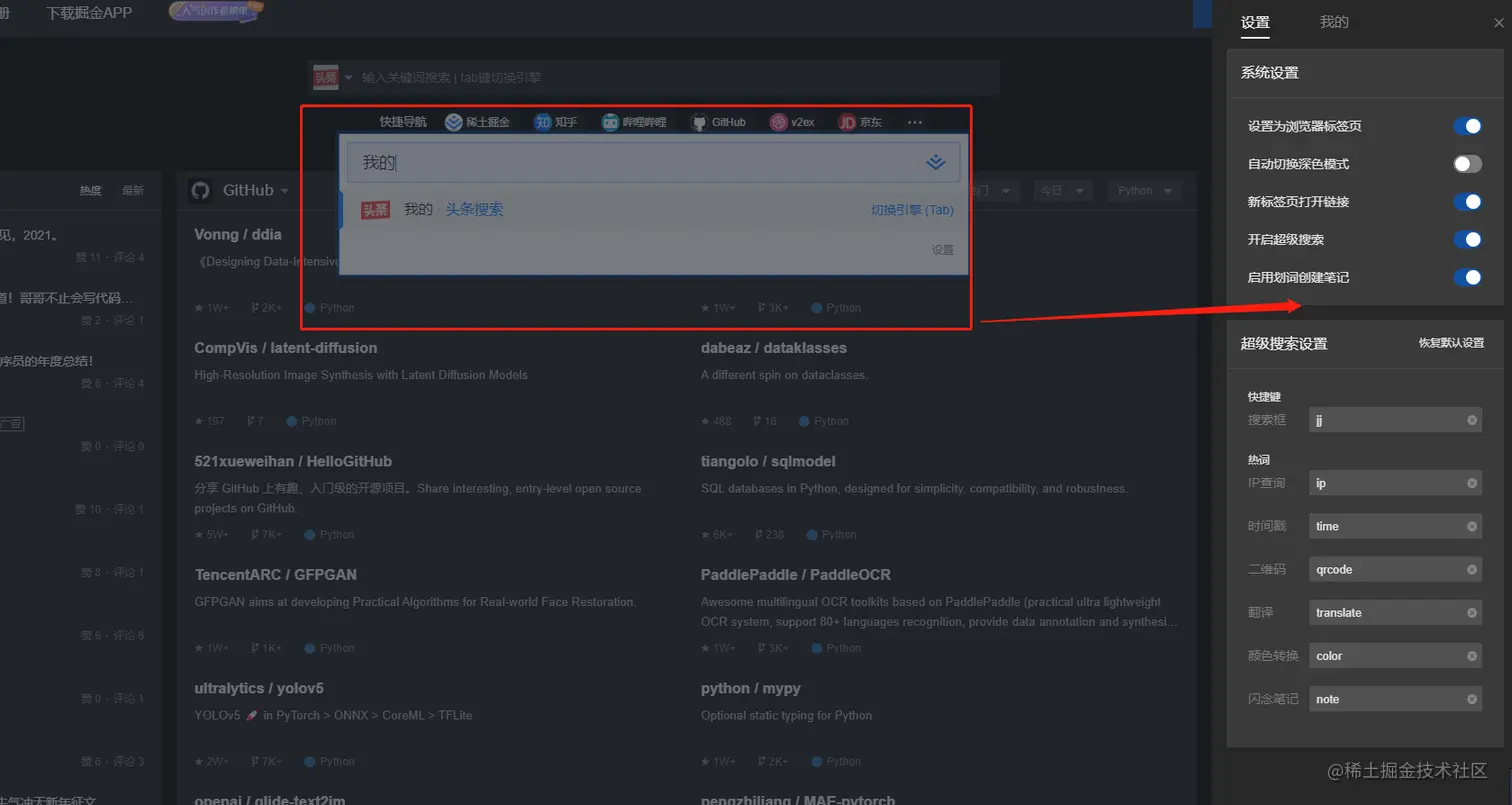Click the promotional banner beside 下载掘金APP
The width and height of the screenshot is (1512, 805).
click(x=217, y=12)
